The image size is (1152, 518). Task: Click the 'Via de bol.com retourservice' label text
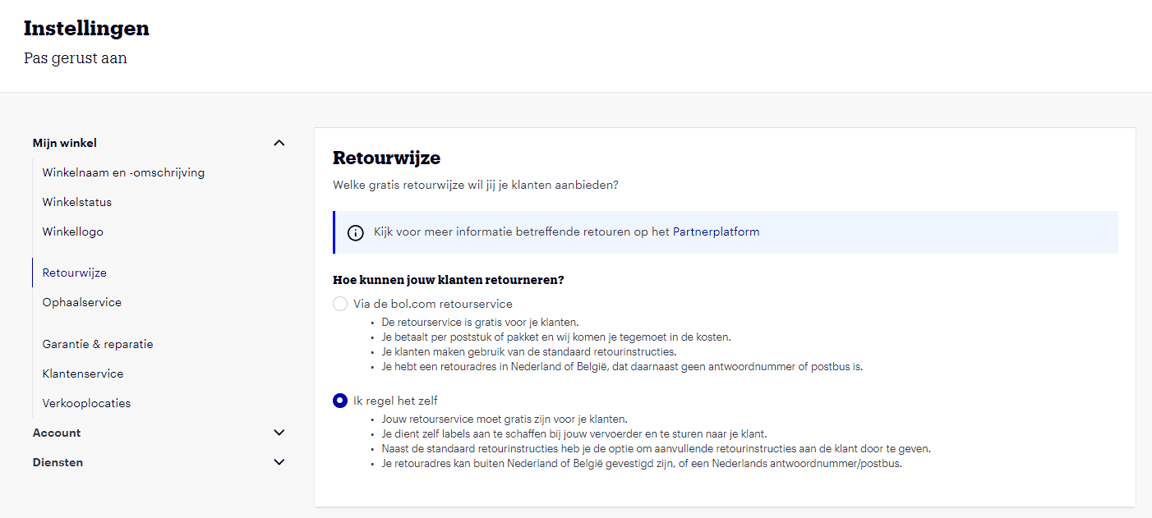[x=433, y=303]
